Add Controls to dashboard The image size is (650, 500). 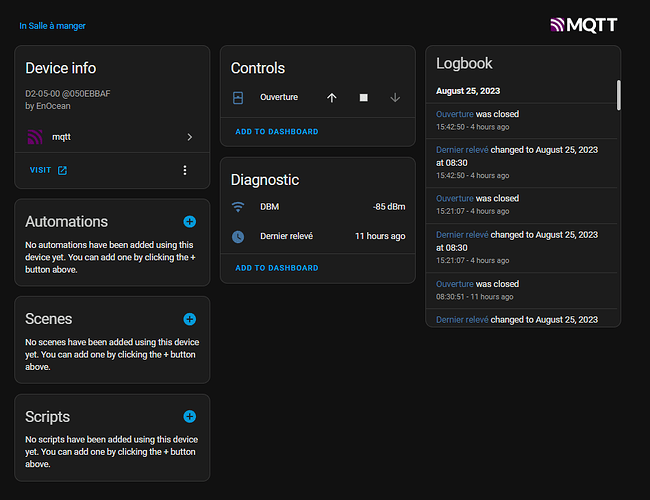tap(276, 131)
